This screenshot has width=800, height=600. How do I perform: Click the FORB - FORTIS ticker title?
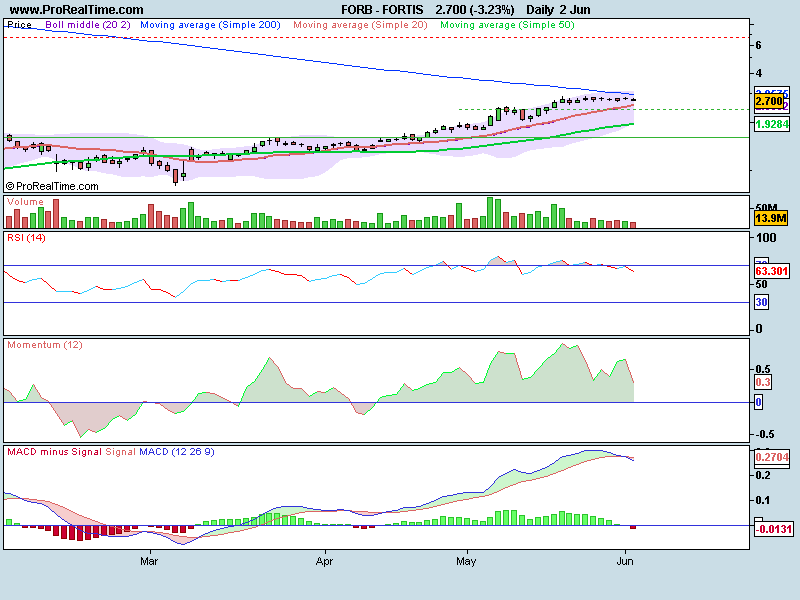pos(382,10)
